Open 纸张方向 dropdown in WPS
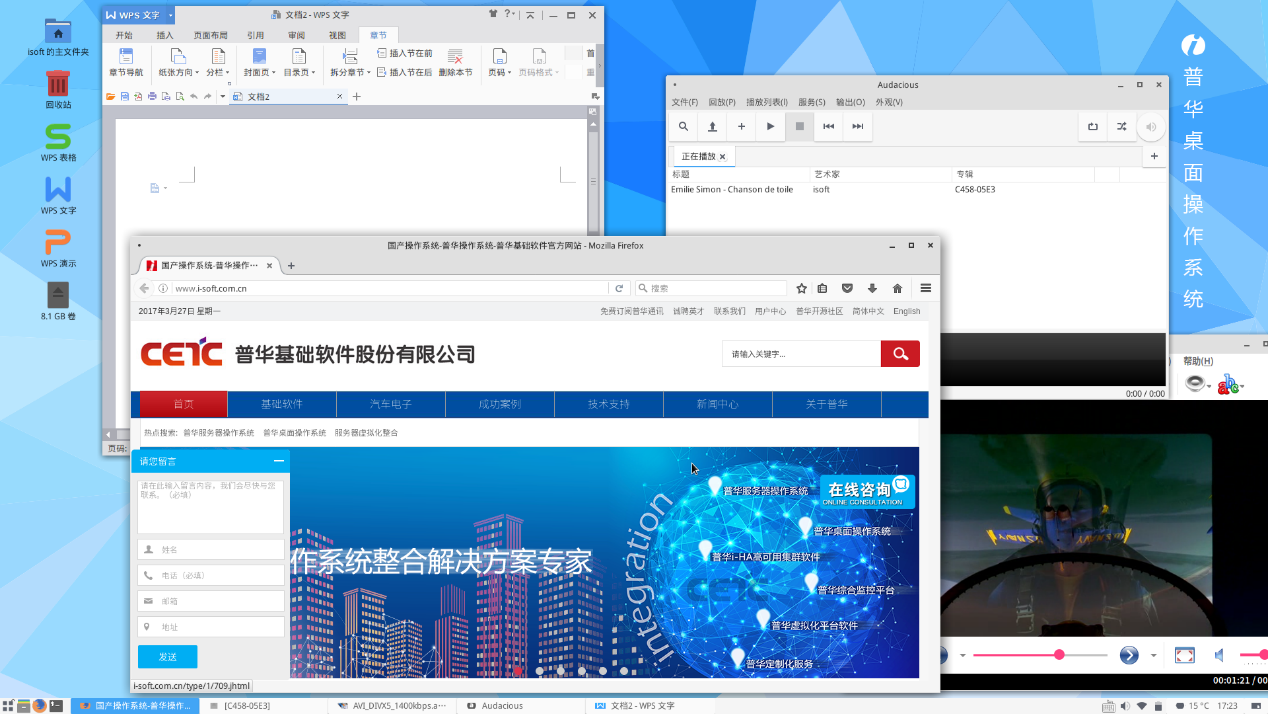This screenshot has width=1268, height=714. 179,62
